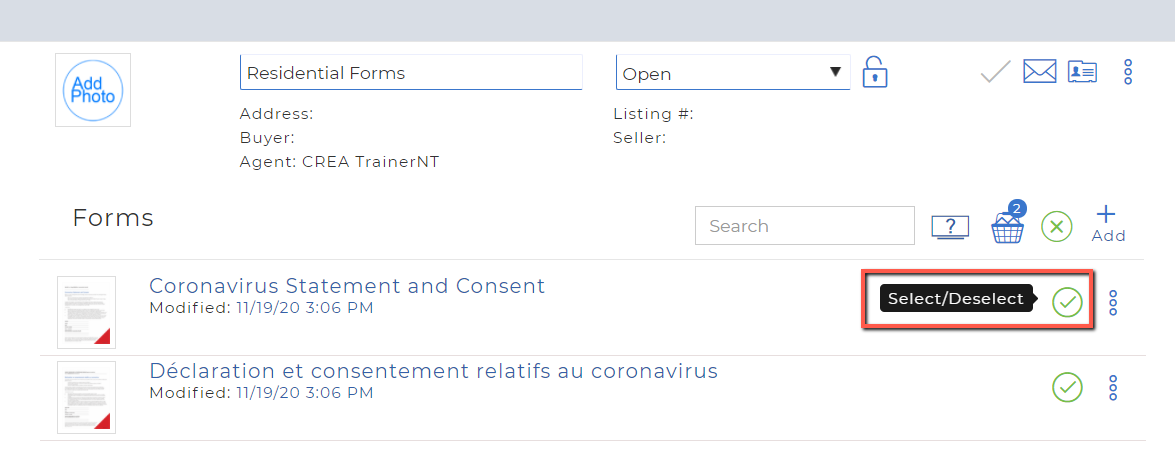The image size is (1175, 464).
Task: Click the Coronavirus Statement form thumbnail
Action: pyautogui.click(x=86, y=312)
